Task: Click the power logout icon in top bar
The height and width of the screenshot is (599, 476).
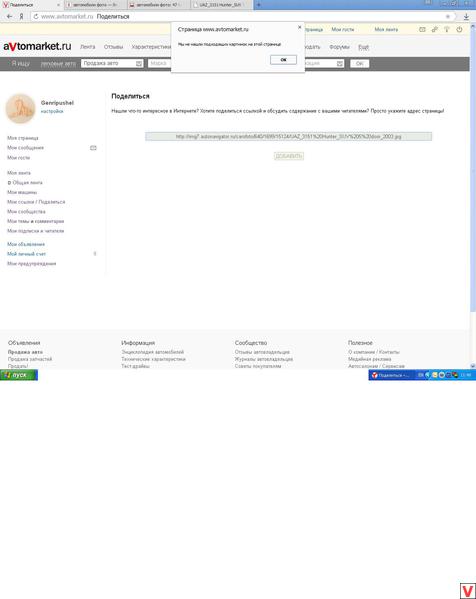Action: [x=459, y=29]
